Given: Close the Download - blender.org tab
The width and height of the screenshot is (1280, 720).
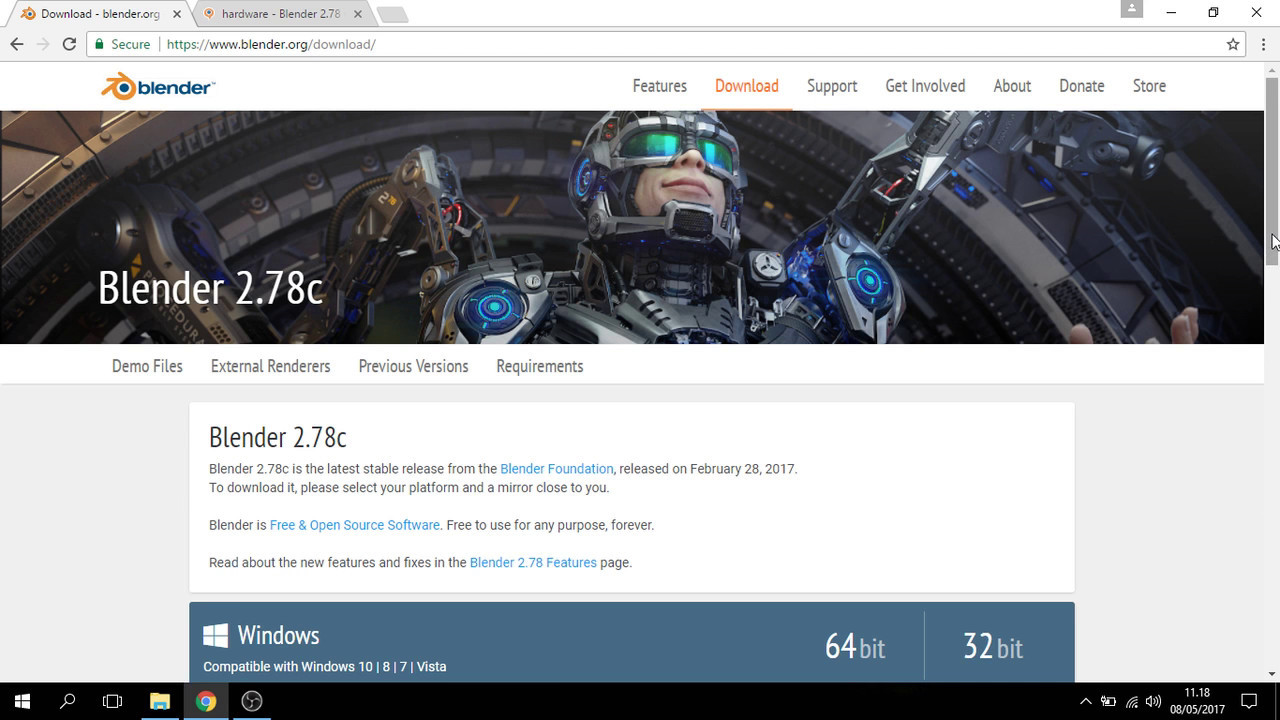Looking at the screenshot, I should coord(177,14).
